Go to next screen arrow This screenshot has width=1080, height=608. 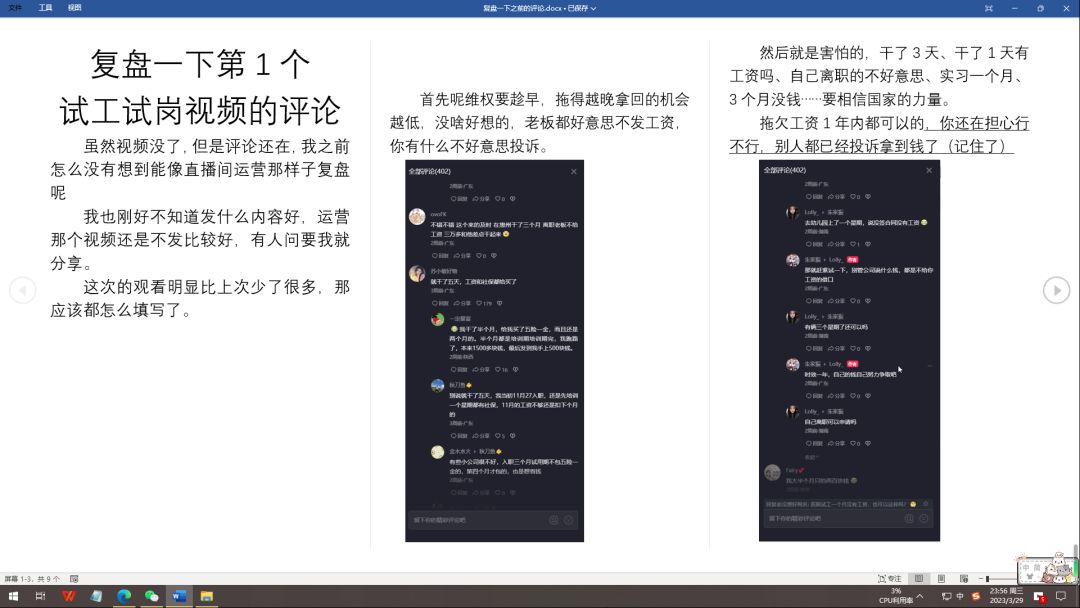tap(1057, 290)
